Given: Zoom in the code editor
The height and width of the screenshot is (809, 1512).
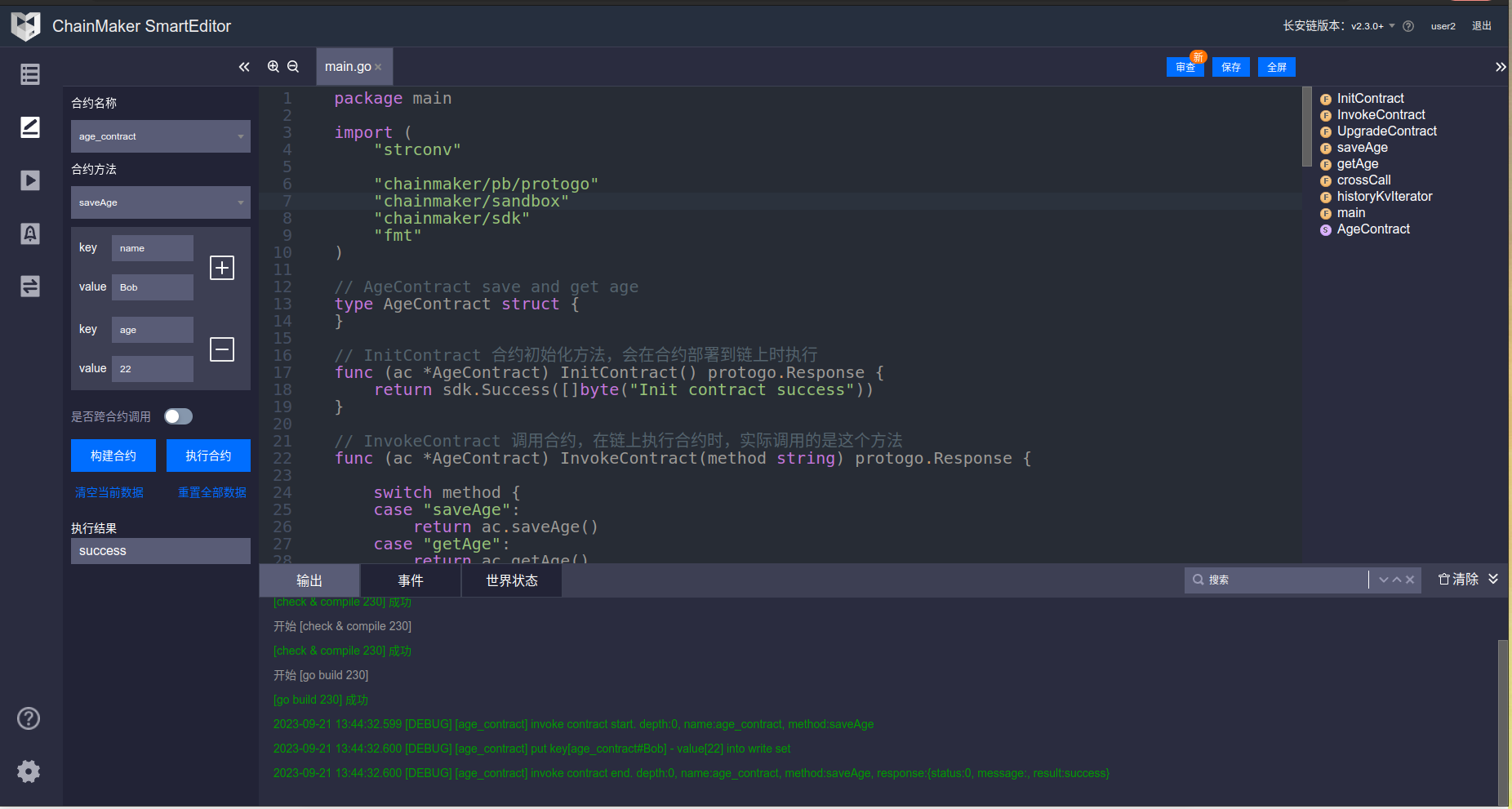Looking at the screenshot, I should click(273, 67).
